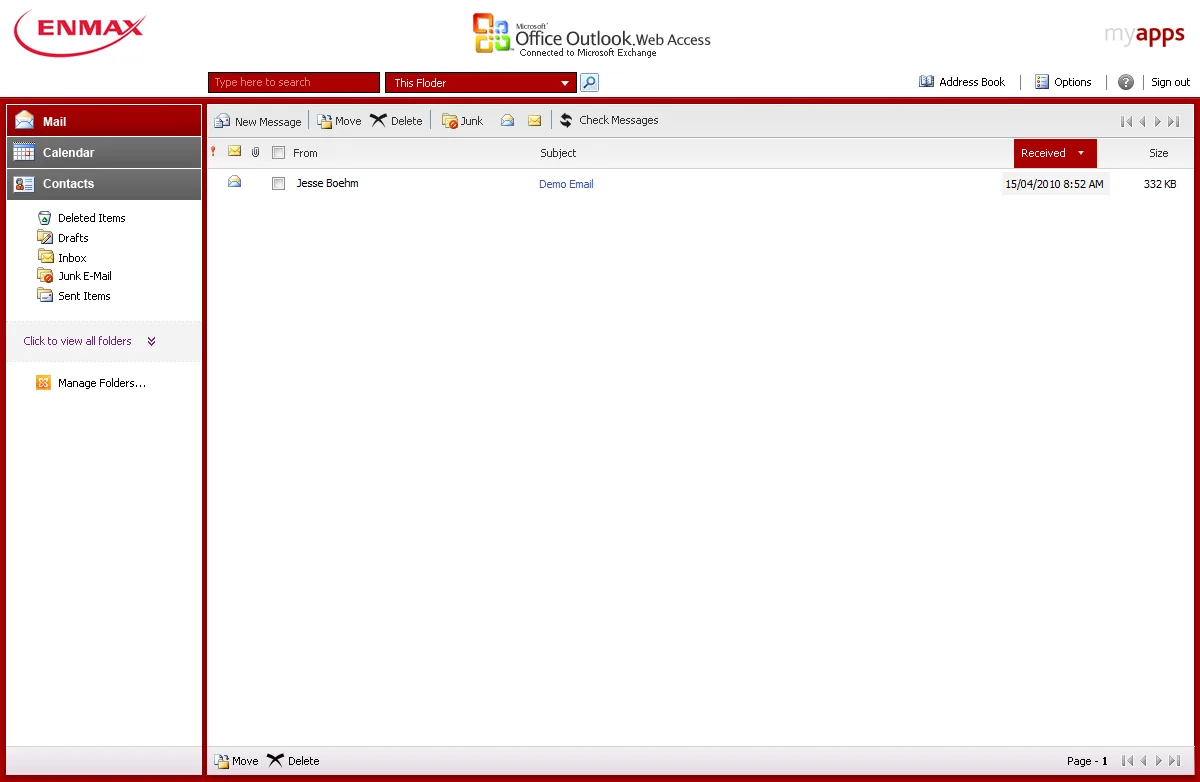Screen dimensions: 1200x782
Task: Open Drafts folder
Action: pyautogui.click(x=63, y=238)
